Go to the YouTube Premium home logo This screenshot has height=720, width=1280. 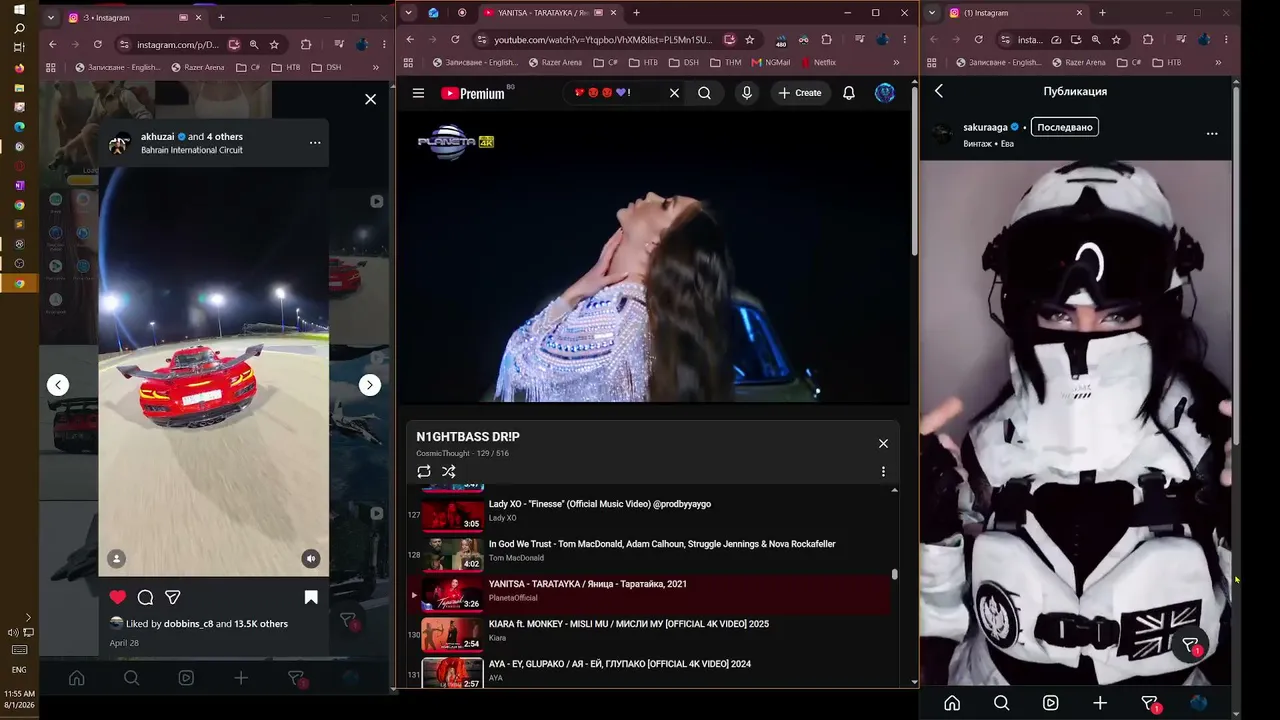click(473, 93)
